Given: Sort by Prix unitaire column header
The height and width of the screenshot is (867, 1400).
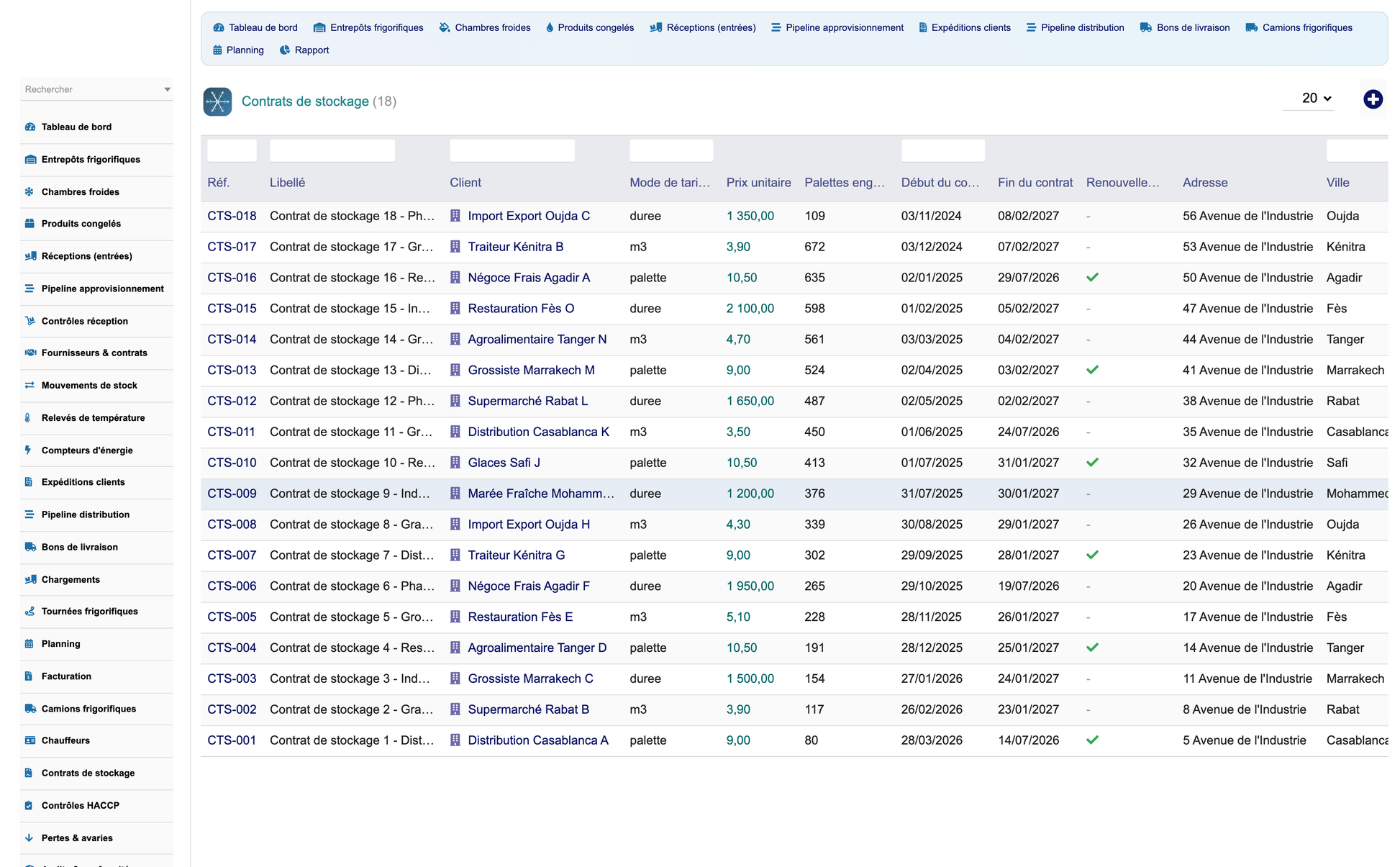Looking at the screenshot, I should [x=758, y=183].
